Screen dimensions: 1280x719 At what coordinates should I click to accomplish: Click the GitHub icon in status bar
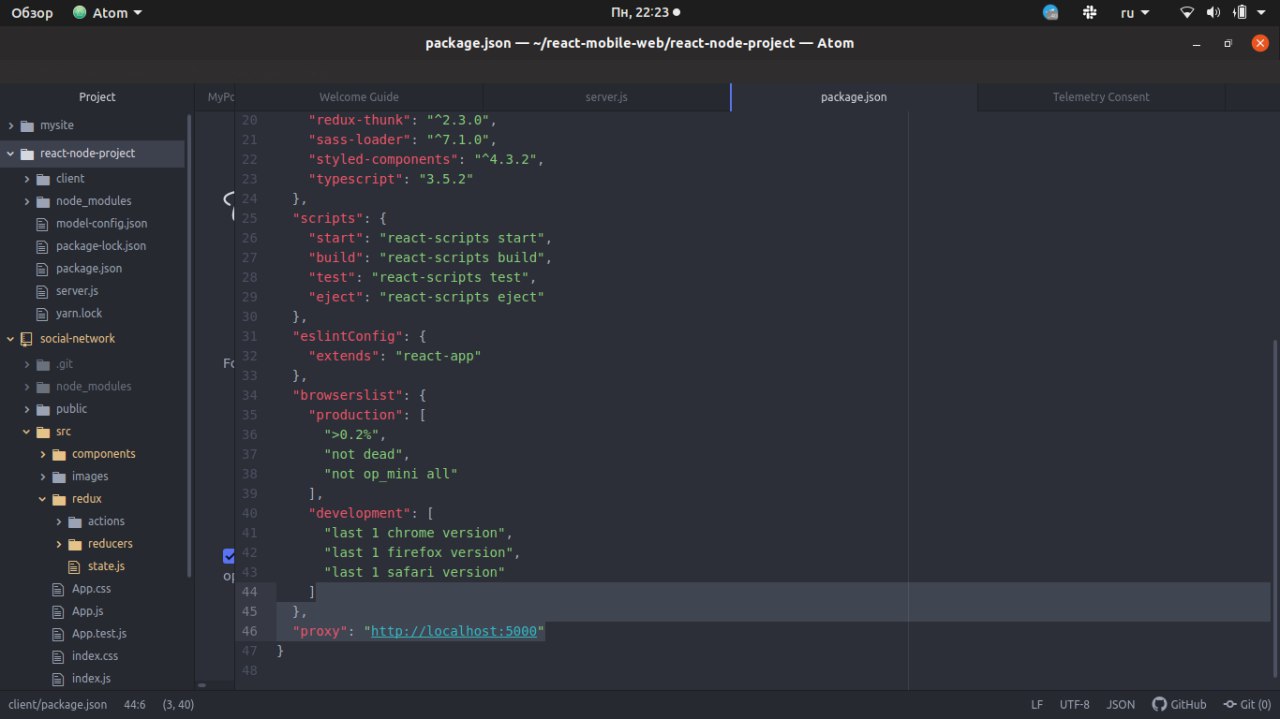(x=1159, y=704)
